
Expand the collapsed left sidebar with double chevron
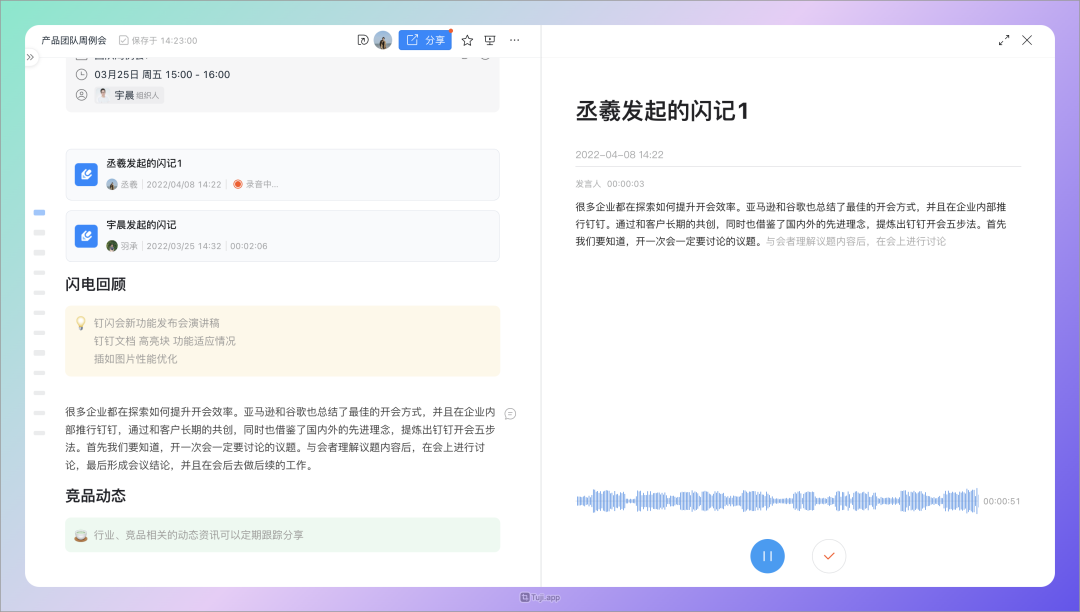click(30, 58)
